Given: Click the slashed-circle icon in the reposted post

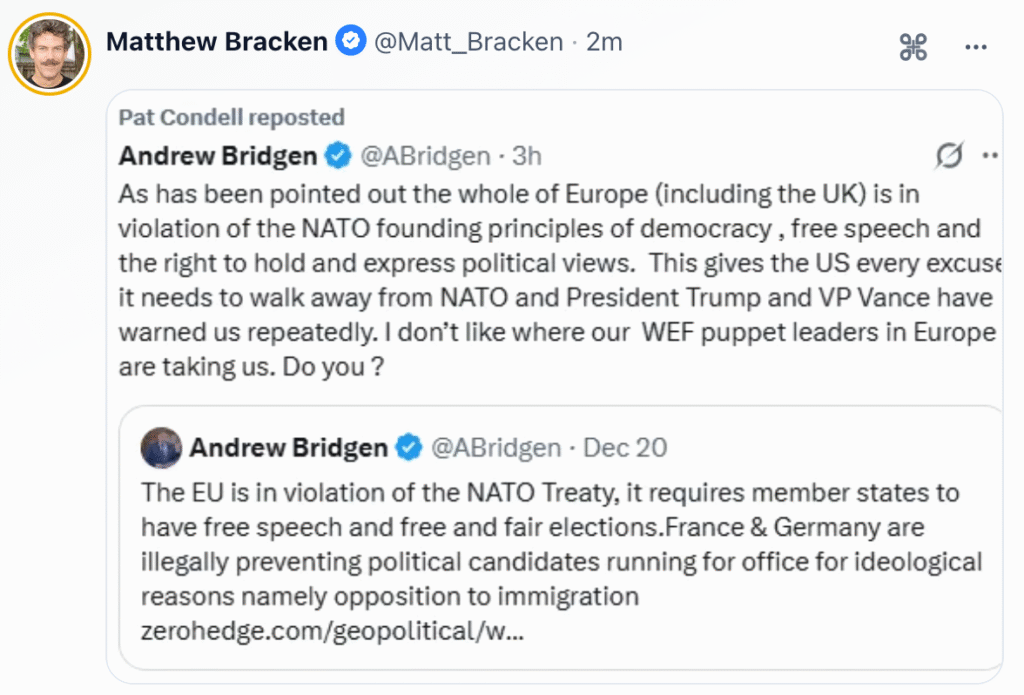Looking at the screenshot, I should tap(949, 156).
